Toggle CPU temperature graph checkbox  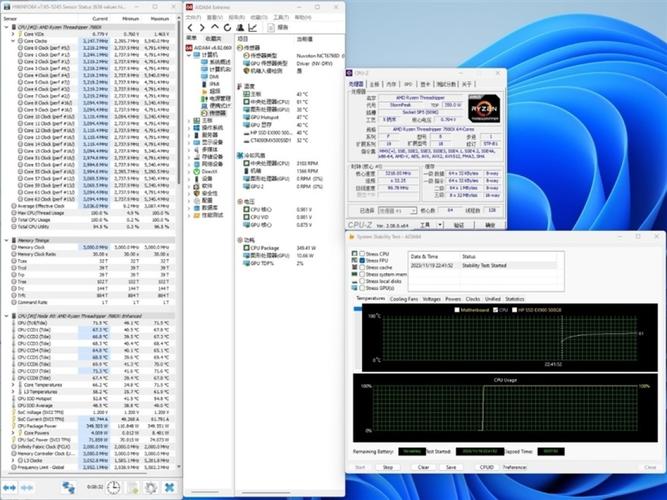[496, 310]
